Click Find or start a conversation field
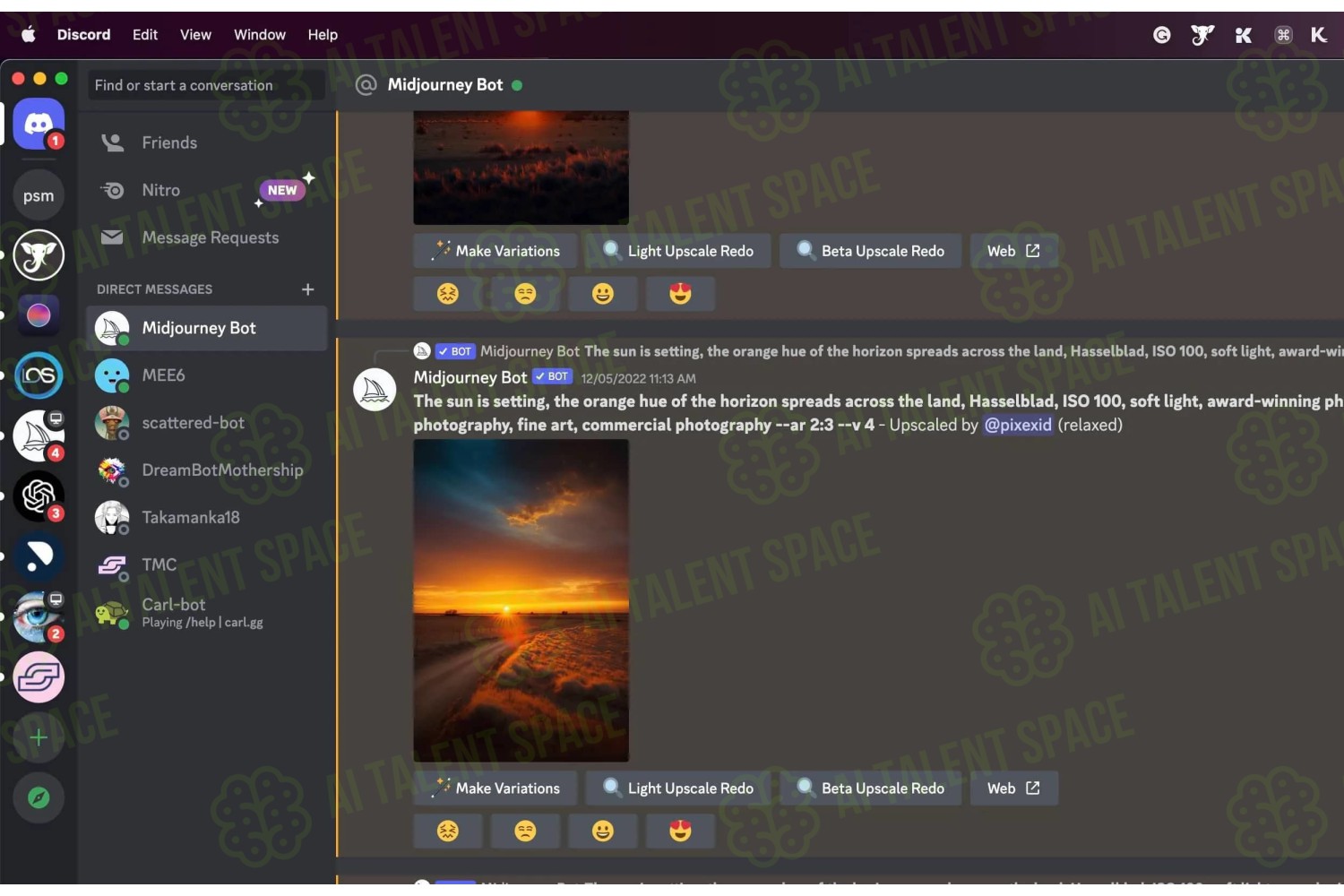Screen dimensions: 1344x896 tap(207, 85)
